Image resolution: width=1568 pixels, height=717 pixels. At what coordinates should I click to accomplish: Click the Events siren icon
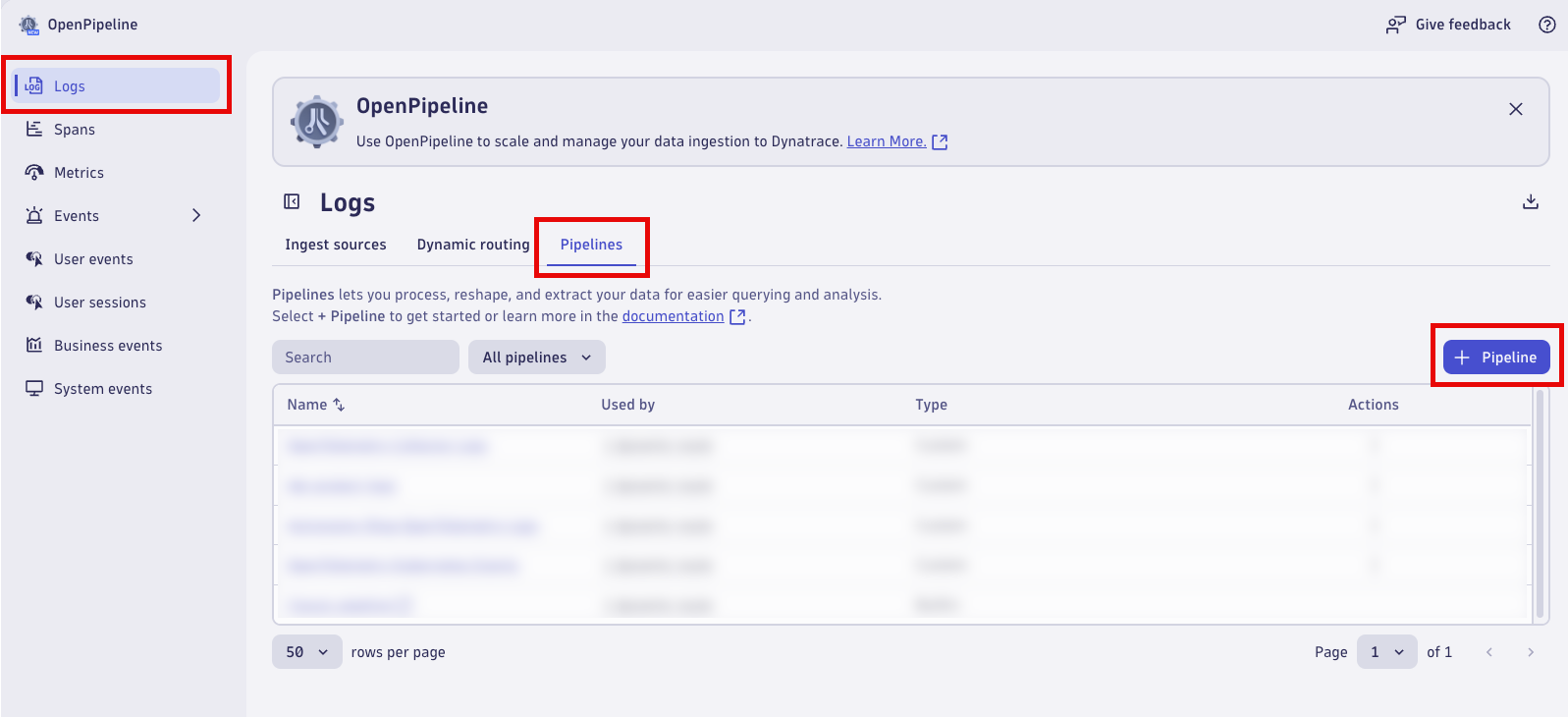34,215
